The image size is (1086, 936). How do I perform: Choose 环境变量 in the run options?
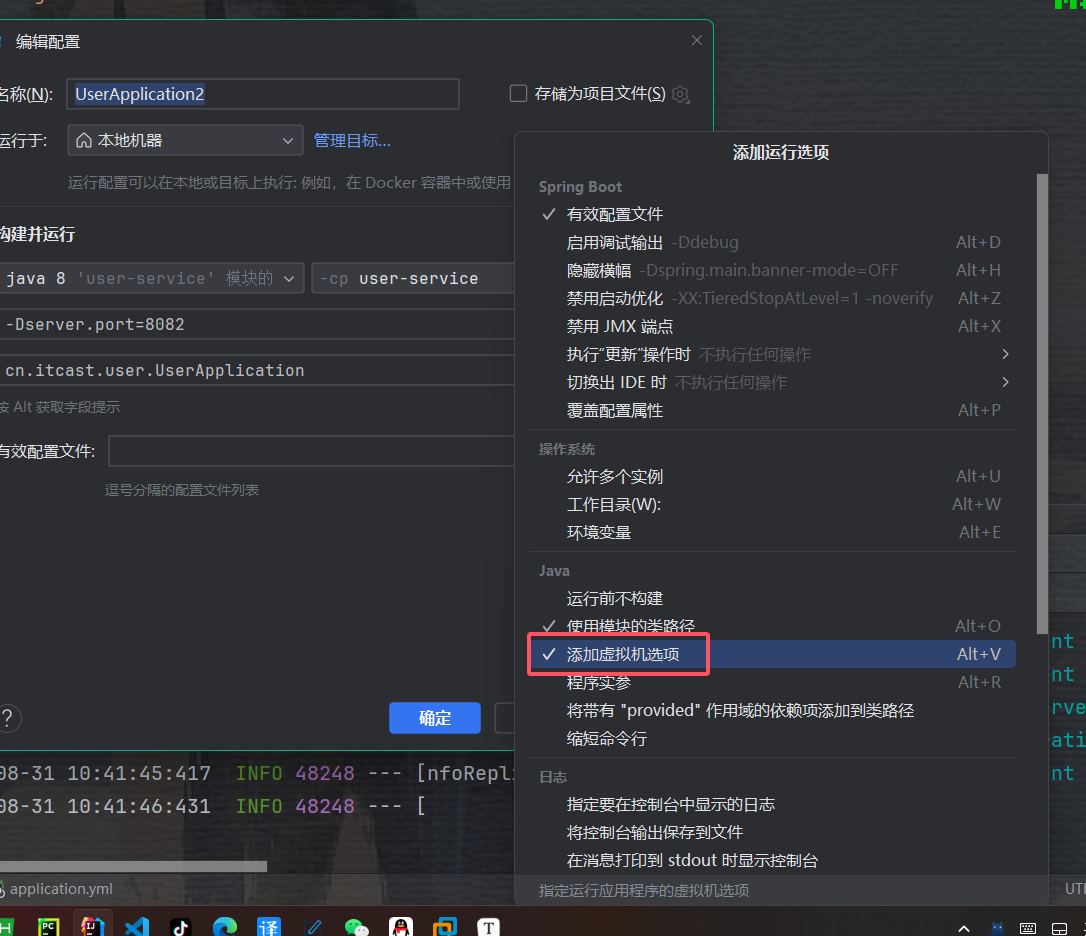click(x=598, y=532)
